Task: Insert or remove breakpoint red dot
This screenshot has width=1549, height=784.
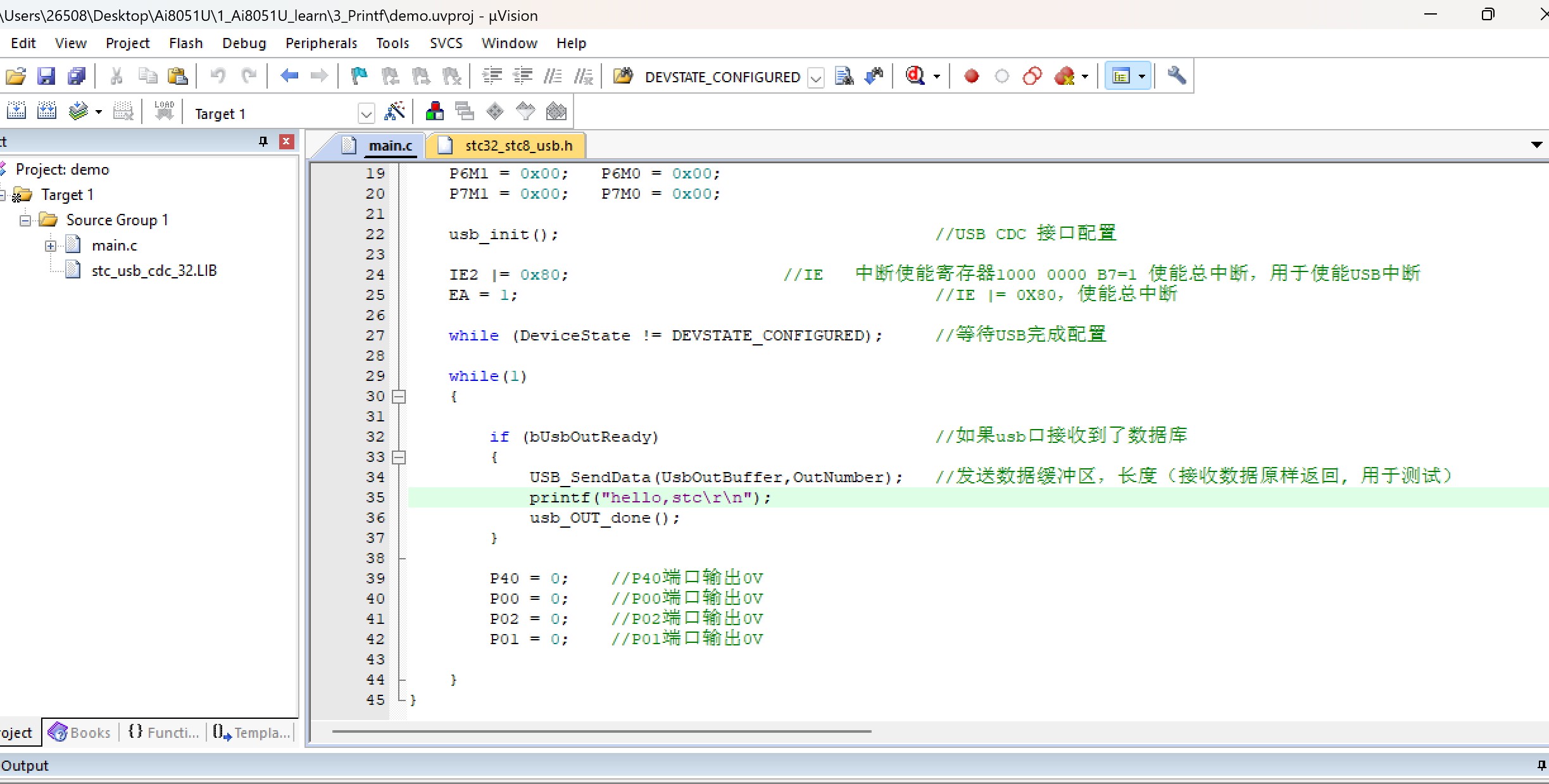Action: (x=971, y=77)
